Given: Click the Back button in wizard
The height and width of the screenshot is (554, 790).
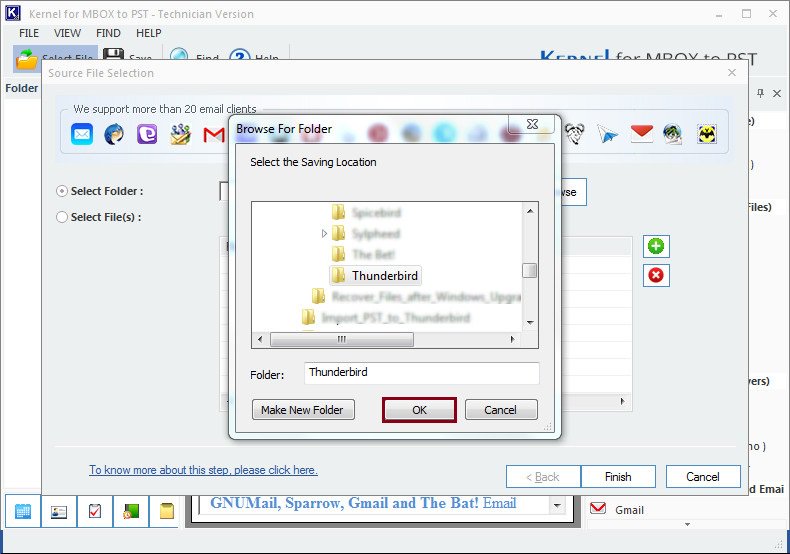Looking at the screenshot, I should [543, 476].
